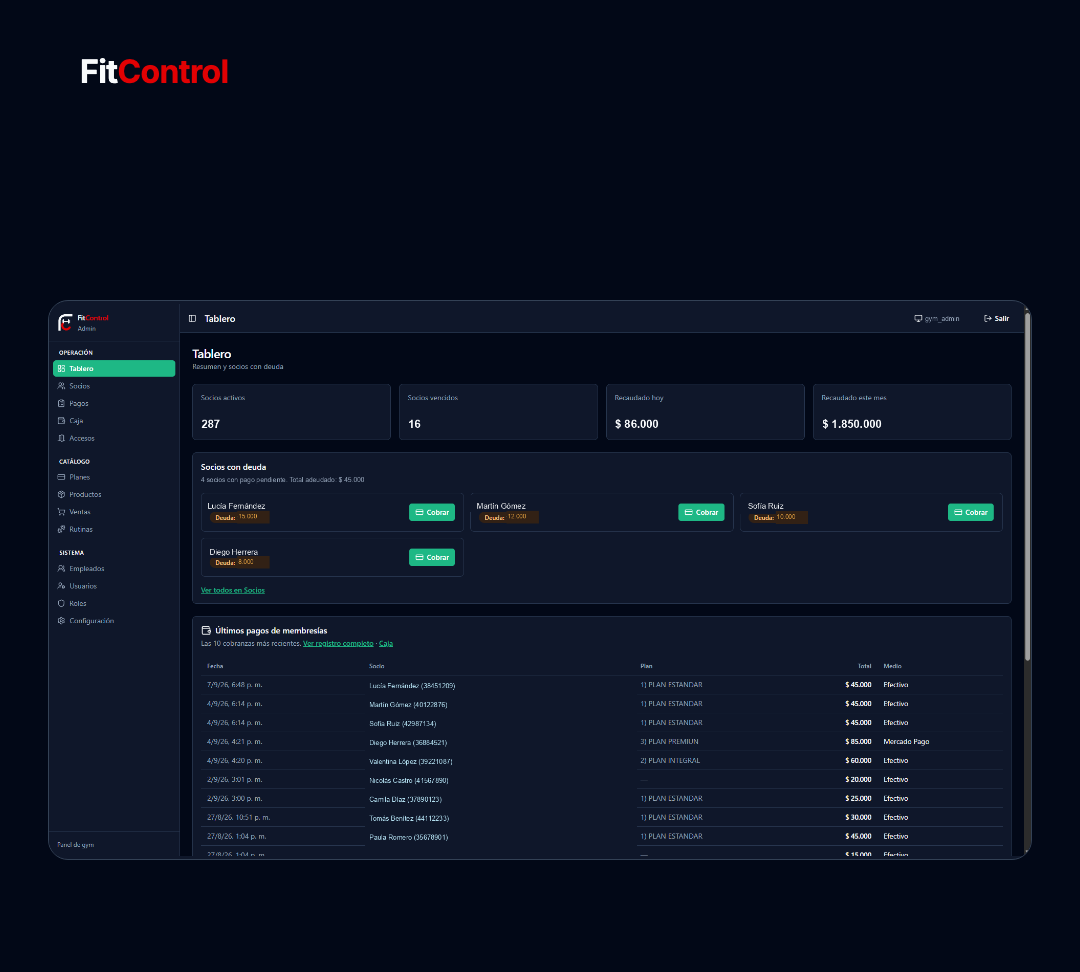1080x972 pixels.
Task: Click the Usuarios icon in sidebar
Action: click(x=61, y=586)
